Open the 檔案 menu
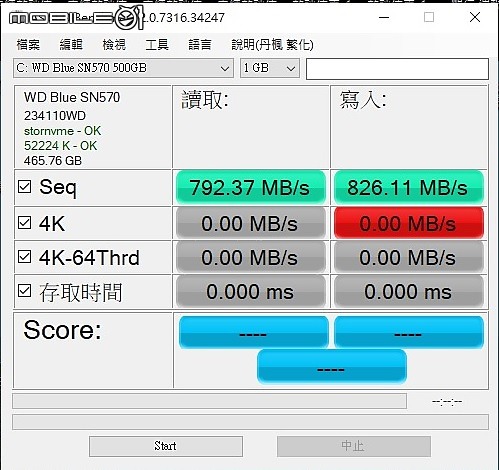The image size is (499, 470). pyautogui.click(x=28, y=44)
